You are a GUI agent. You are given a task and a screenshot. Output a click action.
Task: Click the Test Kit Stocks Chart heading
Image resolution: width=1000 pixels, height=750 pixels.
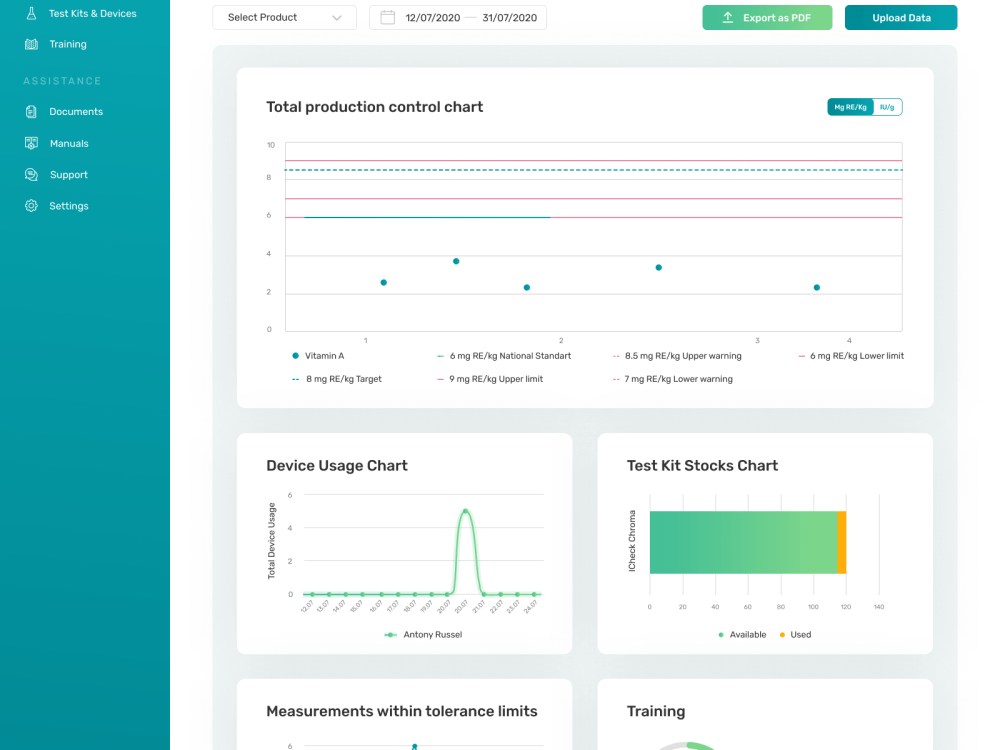[x=702, y=466]
